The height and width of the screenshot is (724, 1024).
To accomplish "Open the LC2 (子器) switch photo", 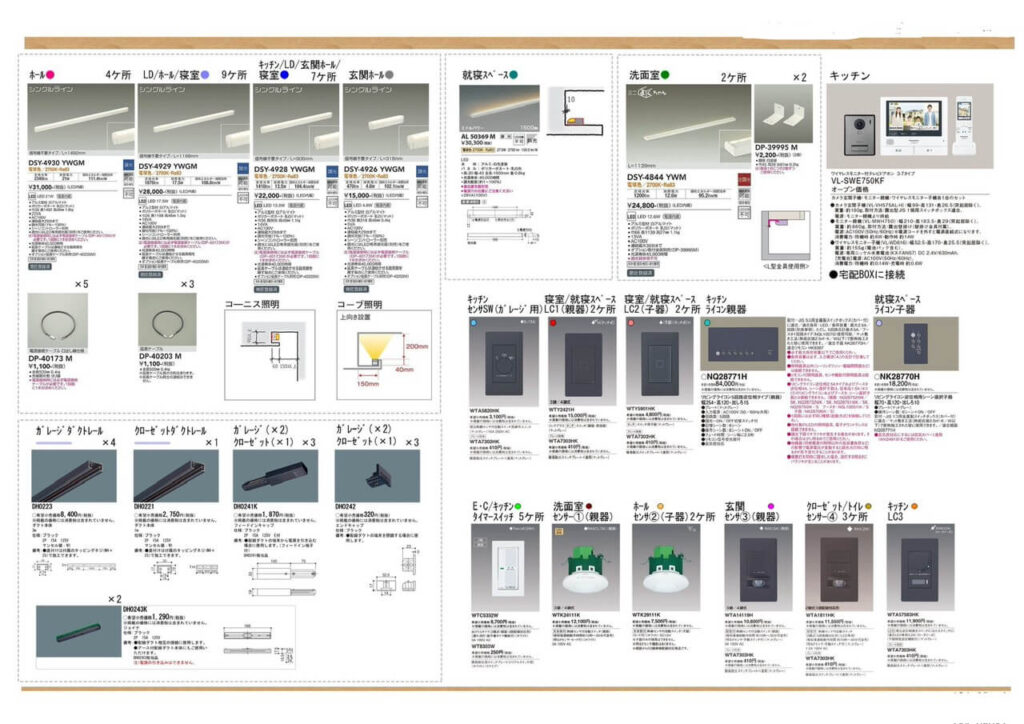I will [x=660, y=362].
